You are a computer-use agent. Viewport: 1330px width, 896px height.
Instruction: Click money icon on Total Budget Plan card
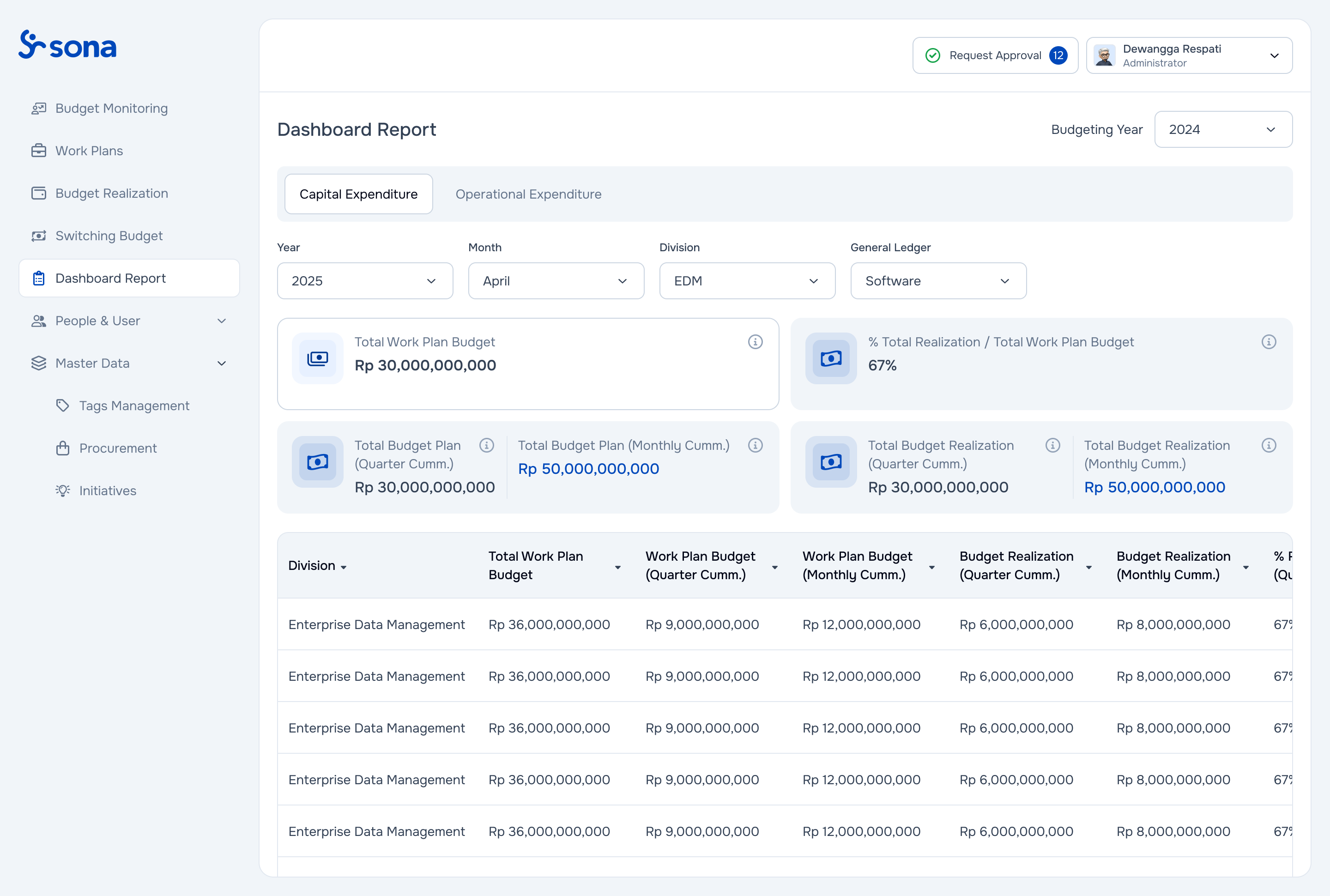pos(318,462)
